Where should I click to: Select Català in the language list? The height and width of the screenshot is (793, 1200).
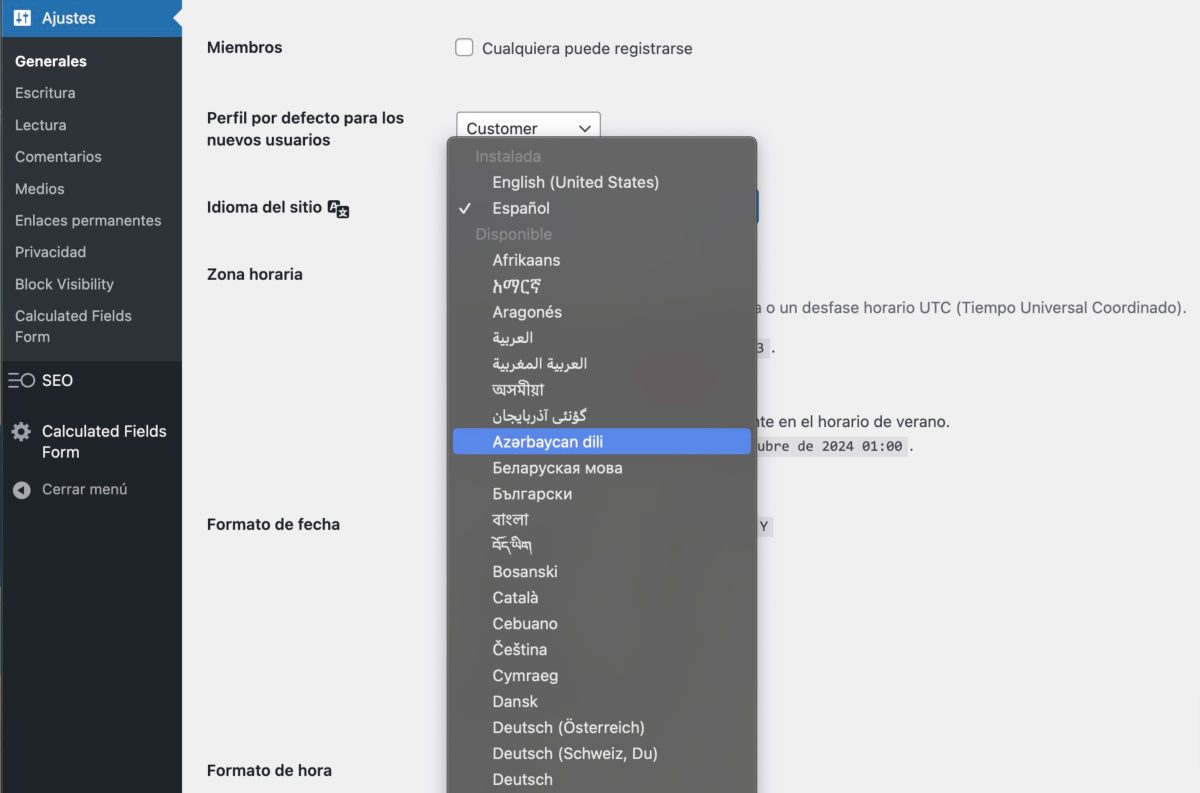coord(515,597)
